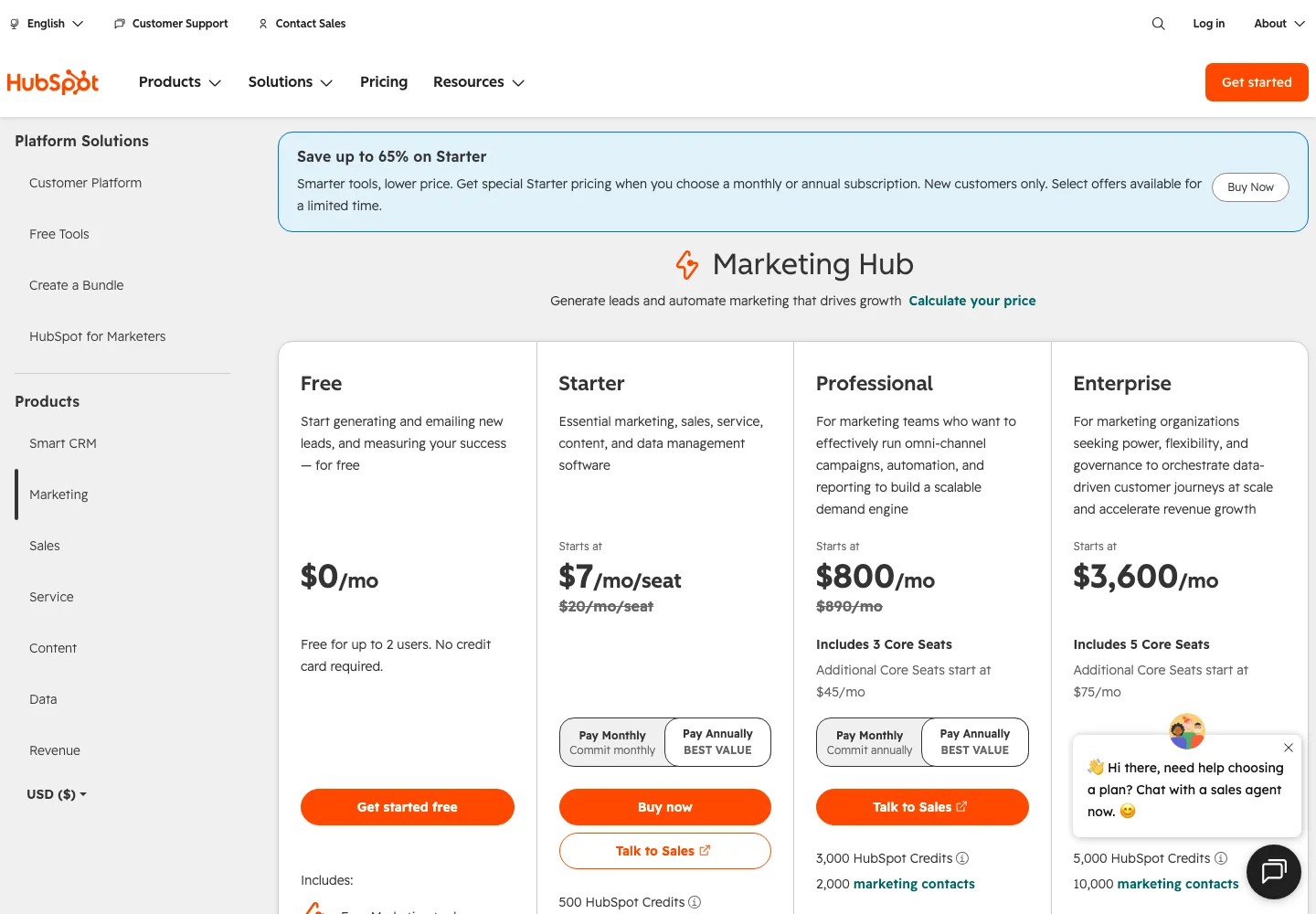This screenshot has height=914, width=1316.
Task: Open the USD ($) currency selector
Action: pos(57,794)
